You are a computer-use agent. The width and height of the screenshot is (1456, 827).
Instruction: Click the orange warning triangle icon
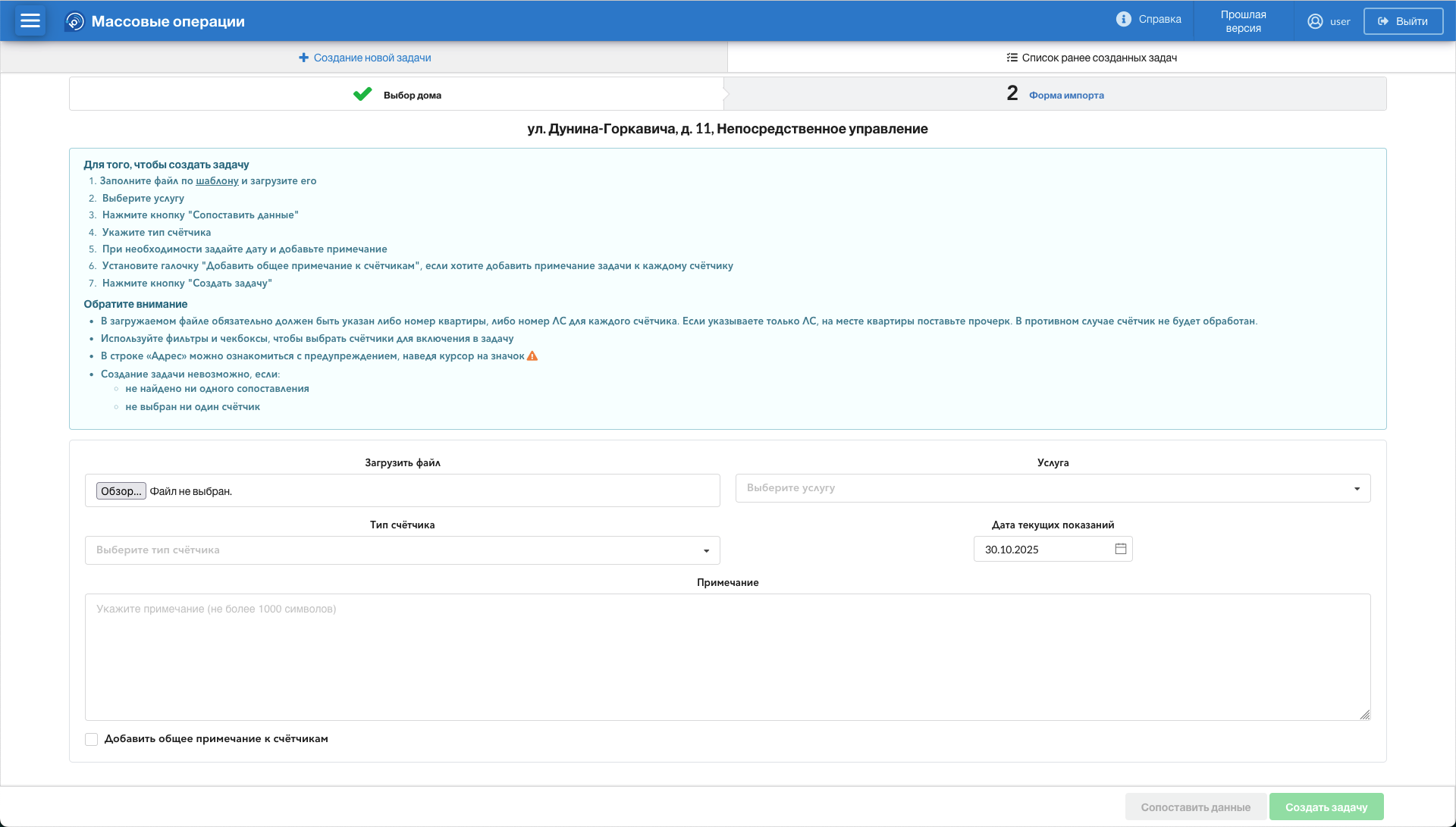532,356
